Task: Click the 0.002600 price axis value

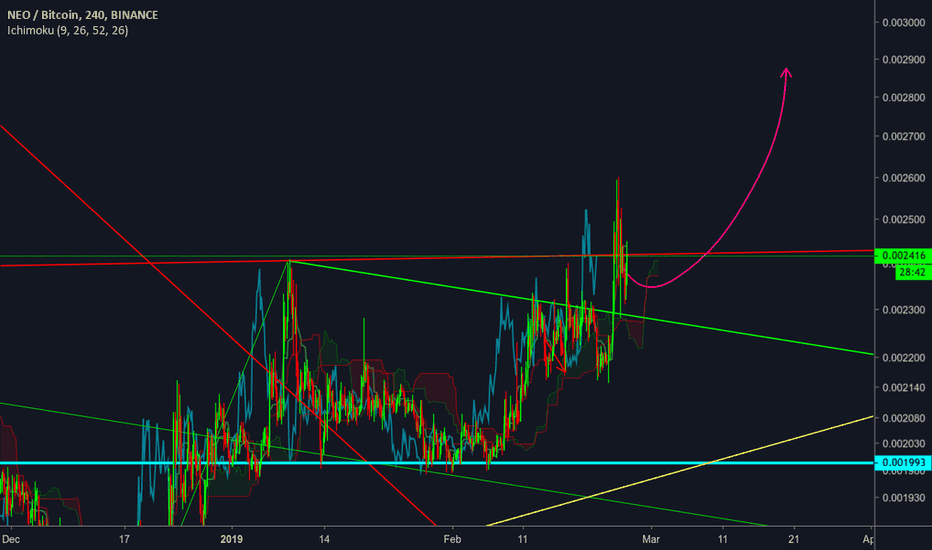Action: 903,178
